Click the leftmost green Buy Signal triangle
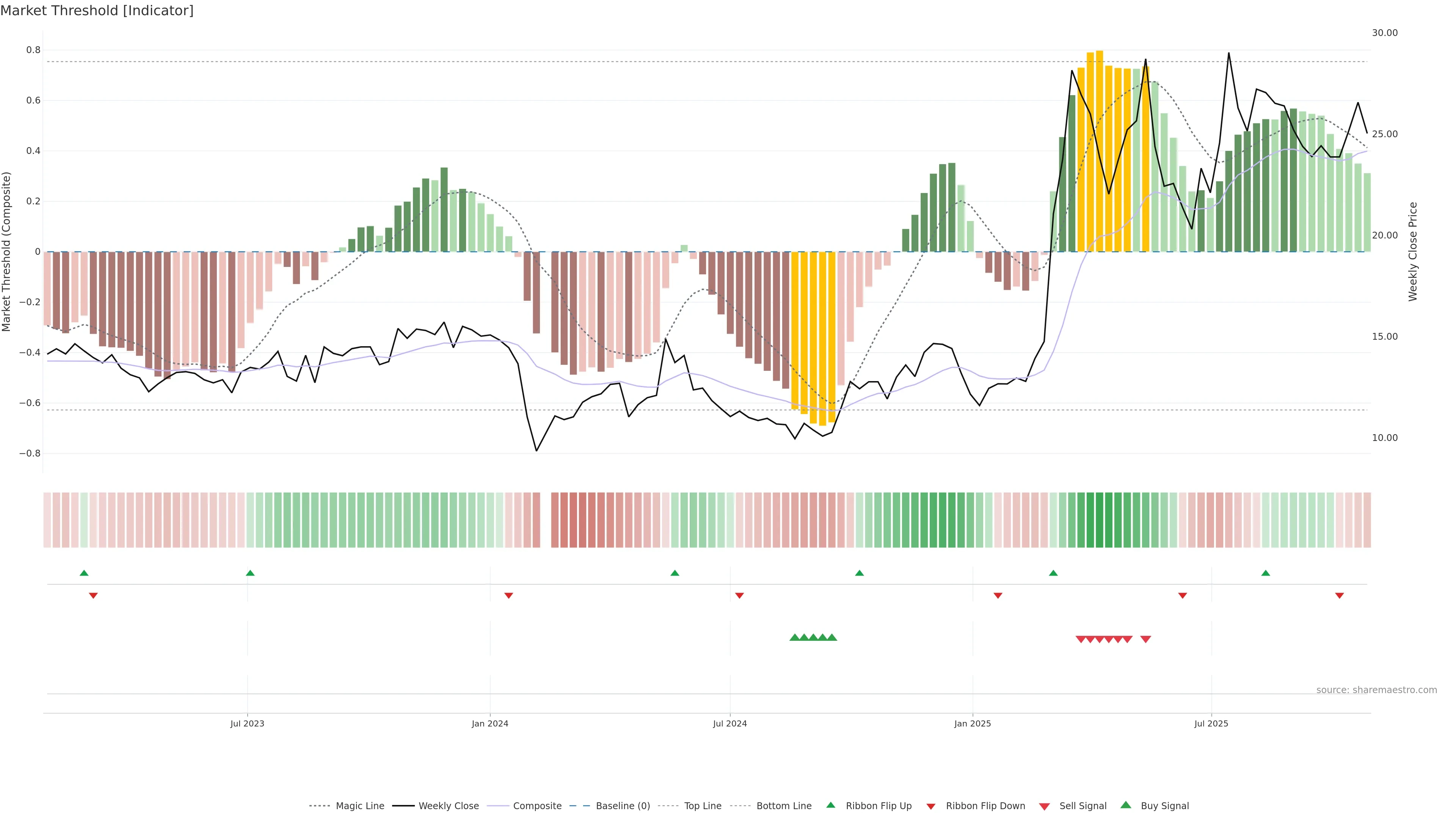 [x=794, y=637]
